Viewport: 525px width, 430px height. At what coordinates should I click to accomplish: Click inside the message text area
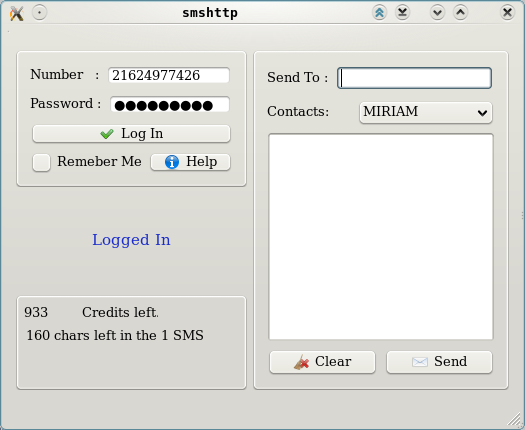pos(381,237)
